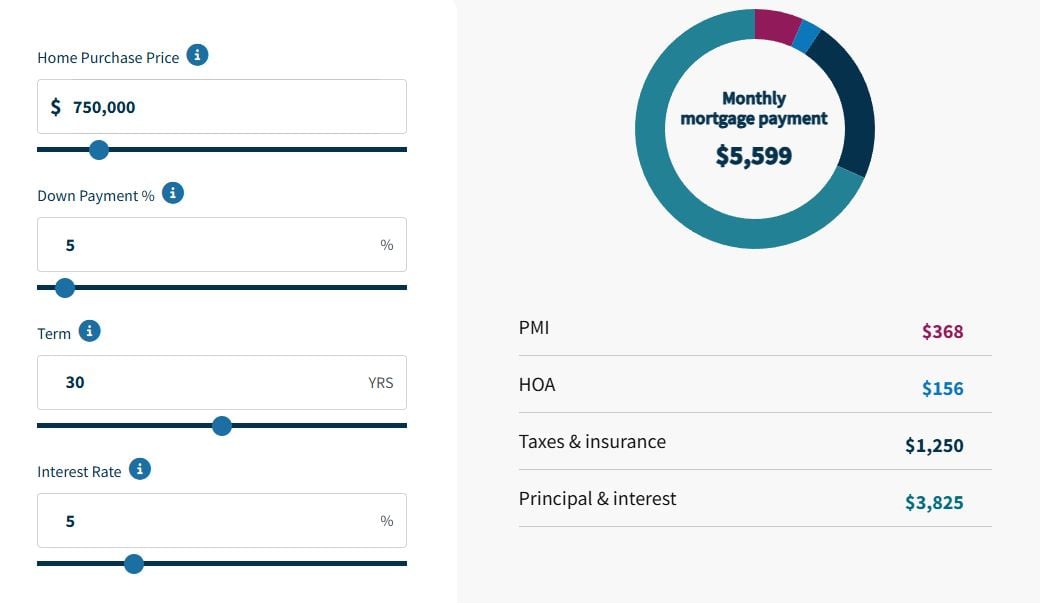Focus the Interest Rate input field

222,521
